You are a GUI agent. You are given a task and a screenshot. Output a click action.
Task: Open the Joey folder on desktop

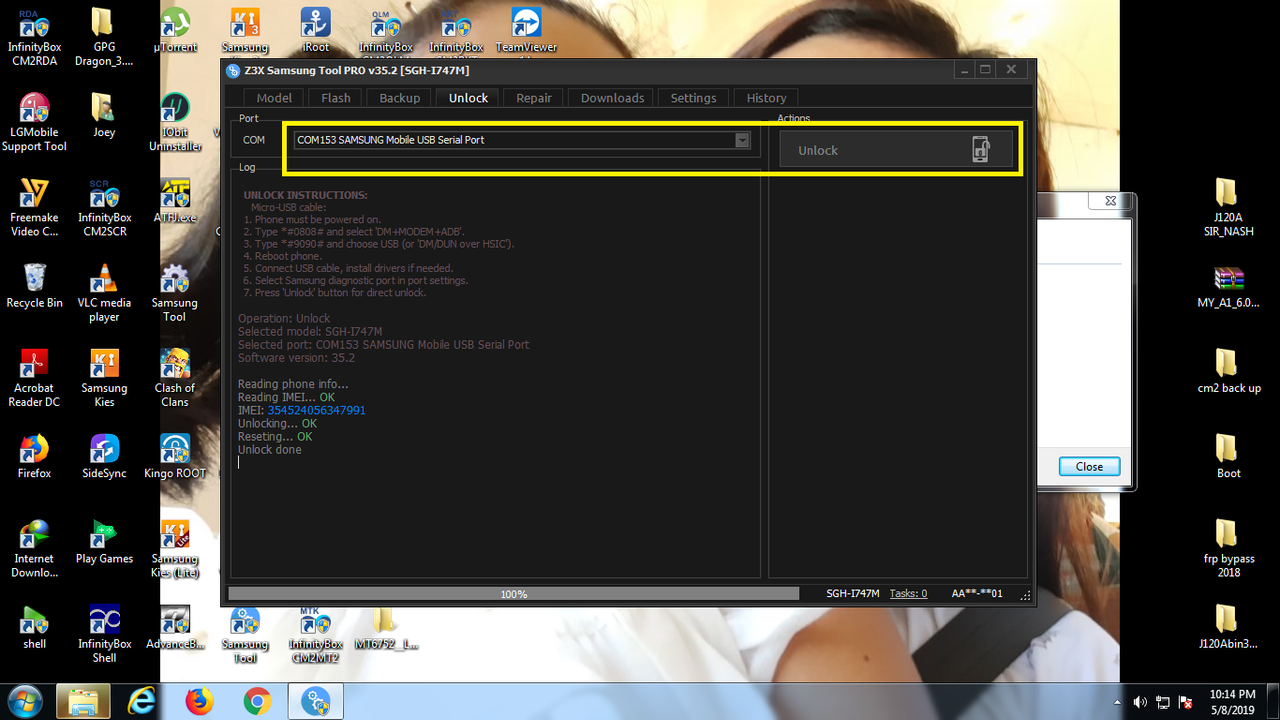104,115
